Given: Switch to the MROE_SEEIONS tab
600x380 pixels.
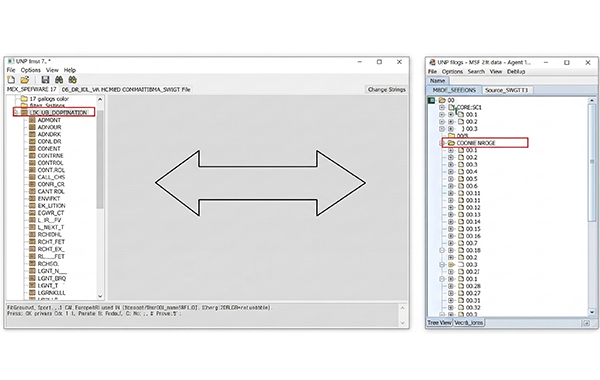Looking at the screenshot, I should [454, 90].
